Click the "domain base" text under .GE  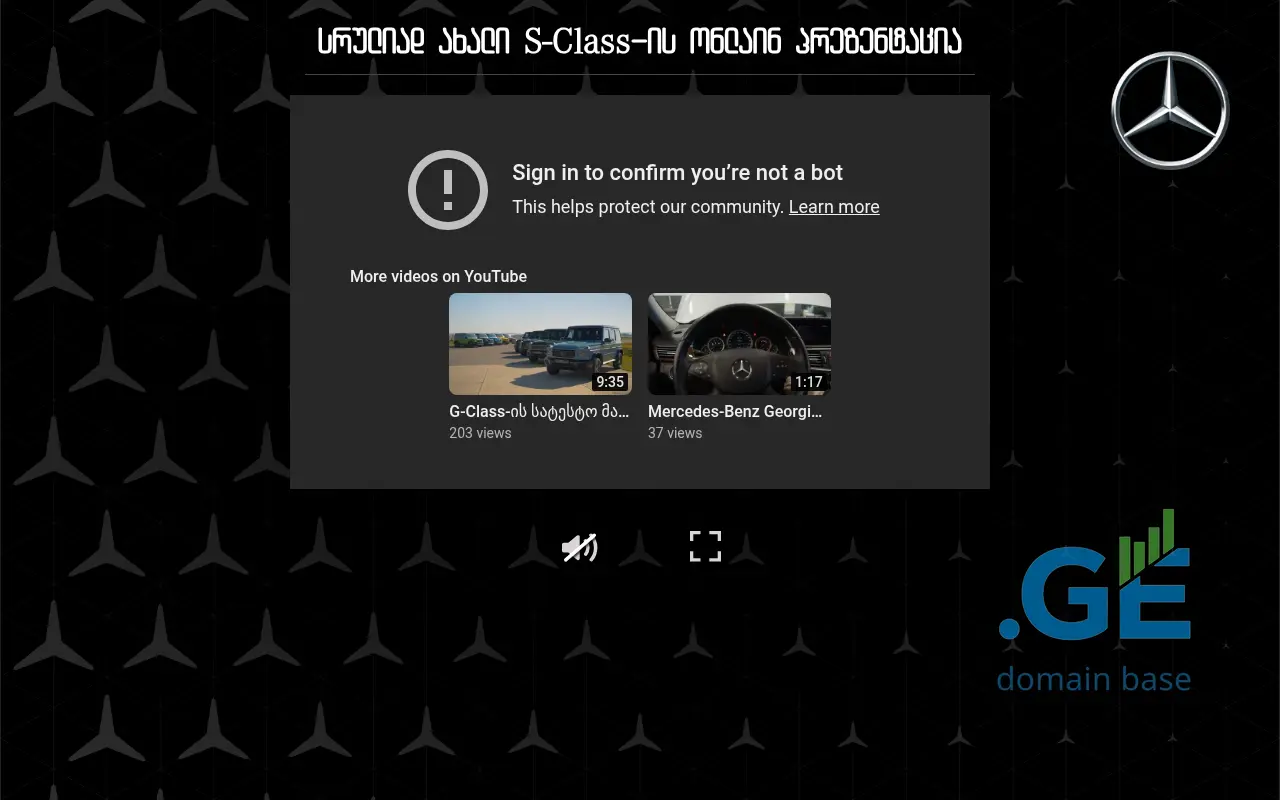click(1093, 680)
